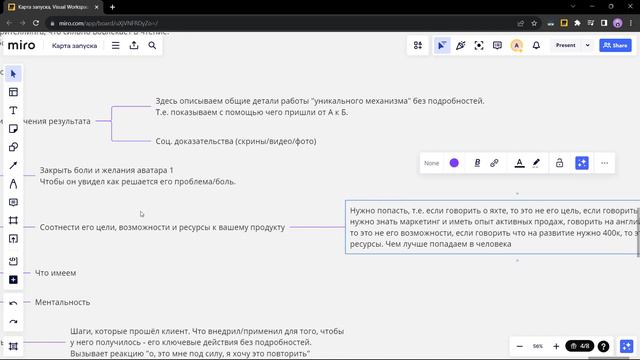Select the Shapes tool
The image size is (640, 360).
(x=13, y=147)
